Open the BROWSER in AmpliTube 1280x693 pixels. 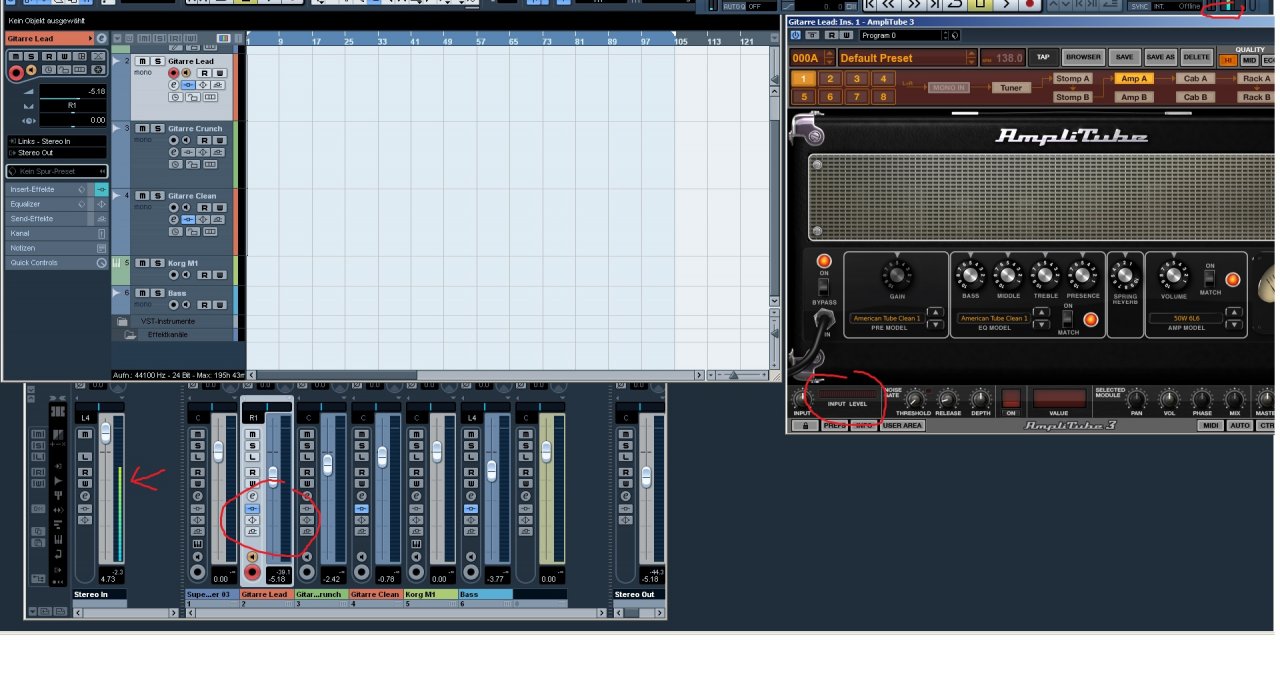pyautogui.click(x=1083, y=57)
